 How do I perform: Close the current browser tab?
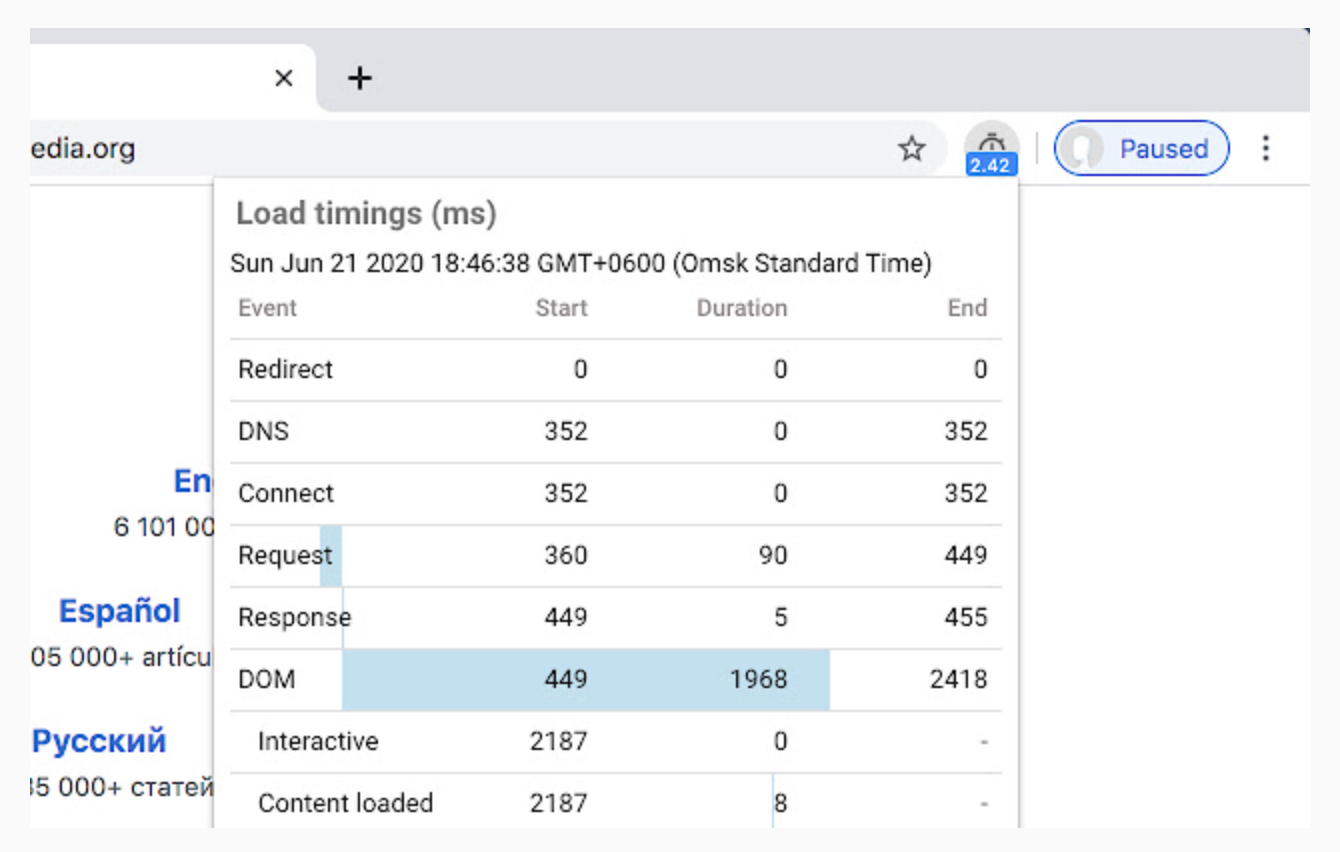pos(284,78)
